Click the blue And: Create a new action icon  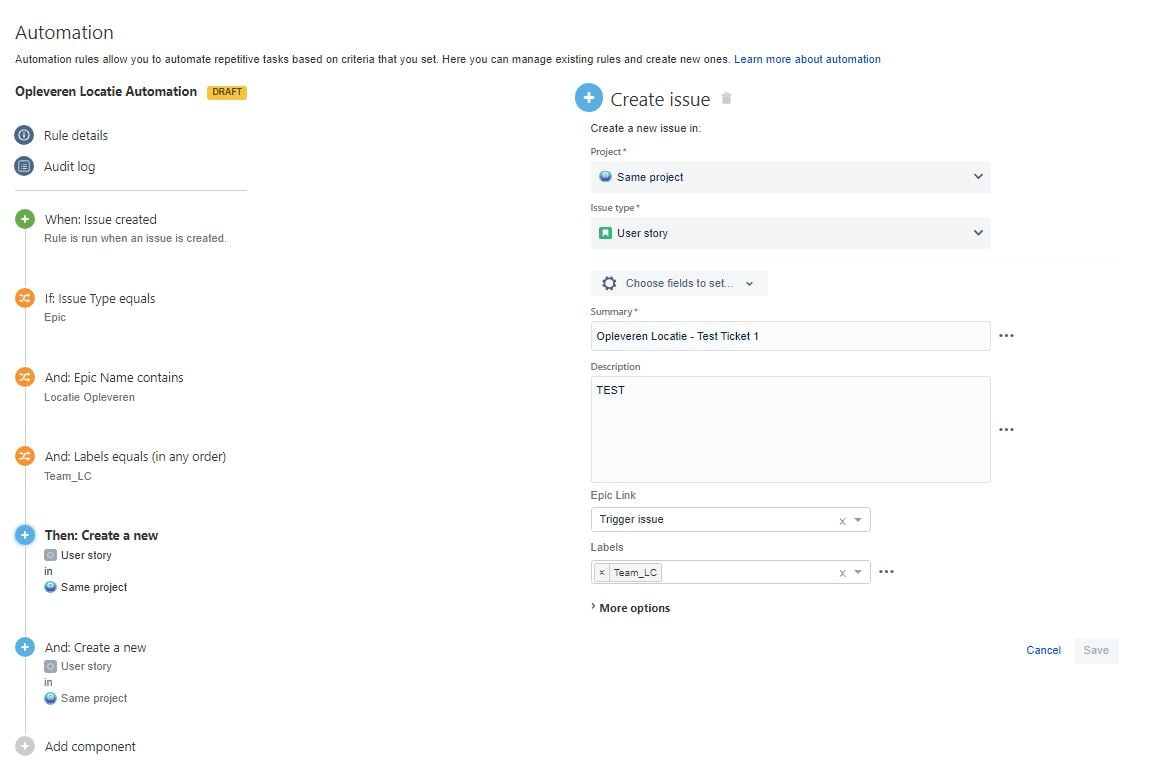click(x=25, y=647)
